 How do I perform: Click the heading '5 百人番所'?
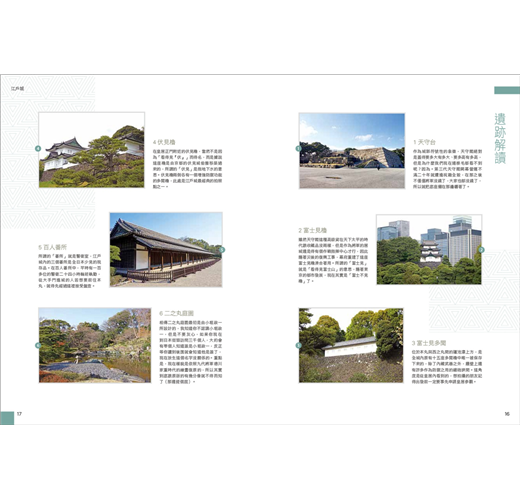53,247
